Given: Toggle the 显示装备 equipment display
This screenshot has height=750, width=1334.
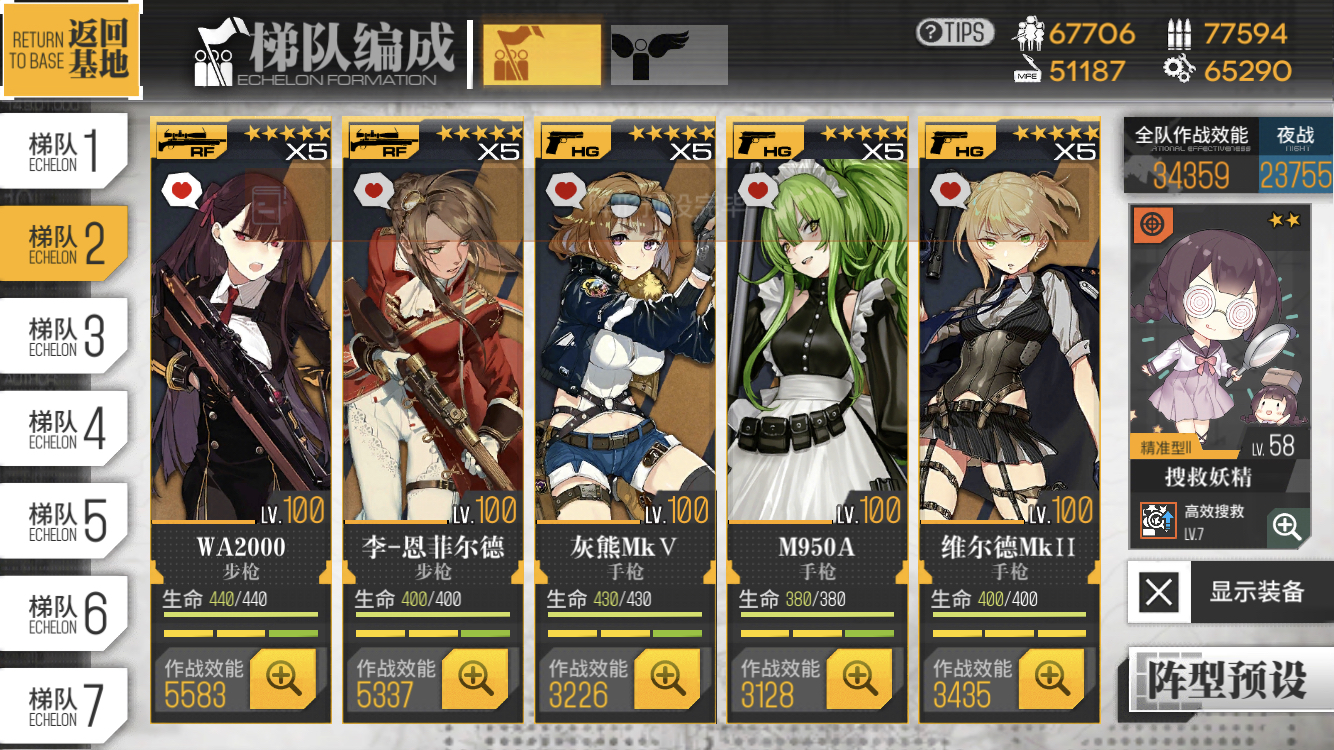Looking at the screenshot, I should click(1230, 592).
